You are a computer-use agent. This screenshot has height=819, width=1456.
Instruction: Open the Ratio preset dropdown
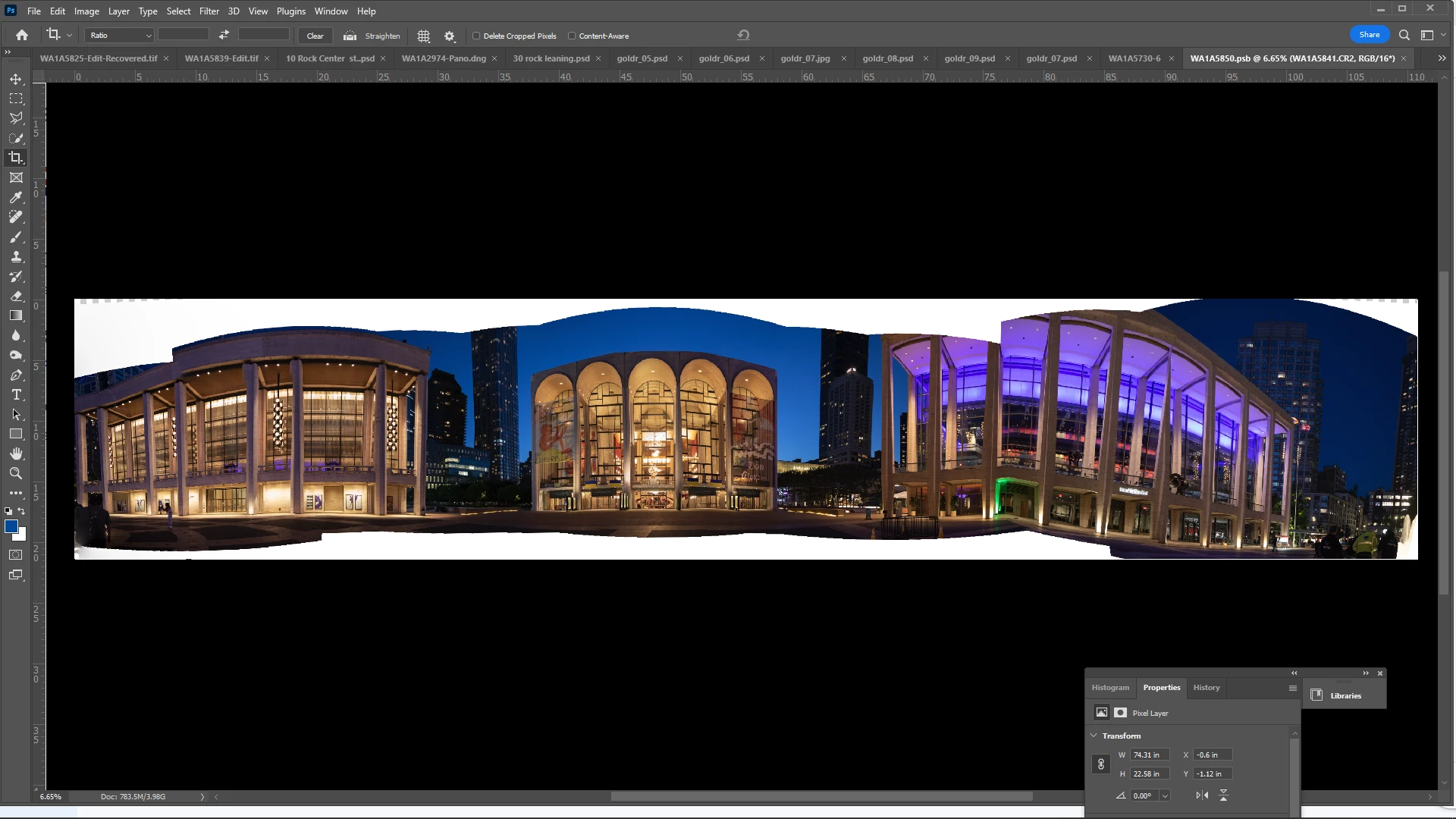point(121,36)
